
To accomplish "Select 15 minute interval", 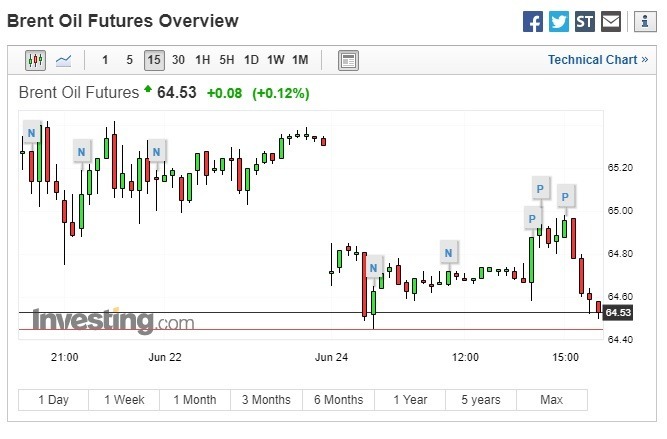I will pos(154,60).
